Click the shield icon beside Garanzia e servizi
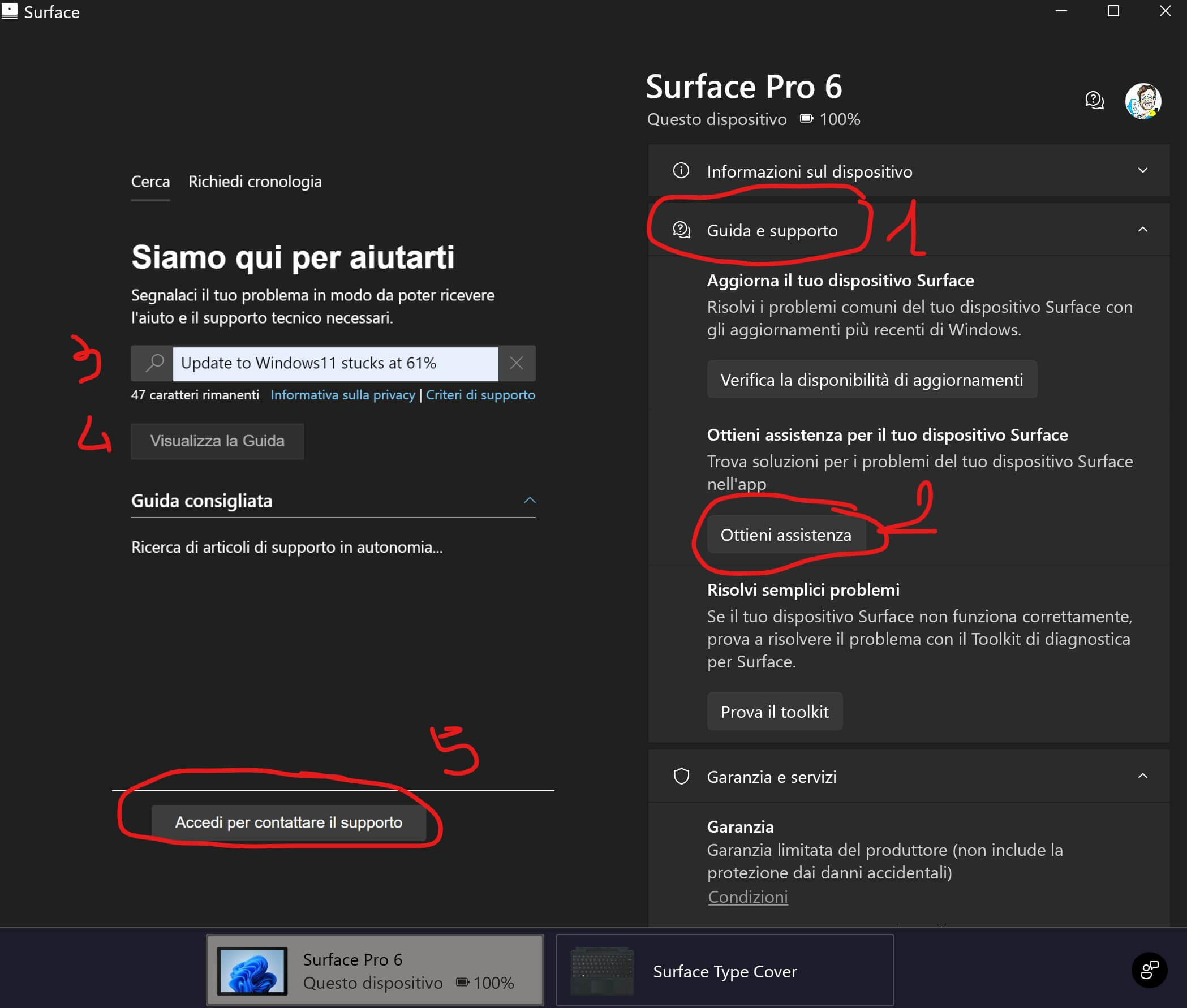Viewport: 1187px width, 1008px height. (x=681, y=777)
